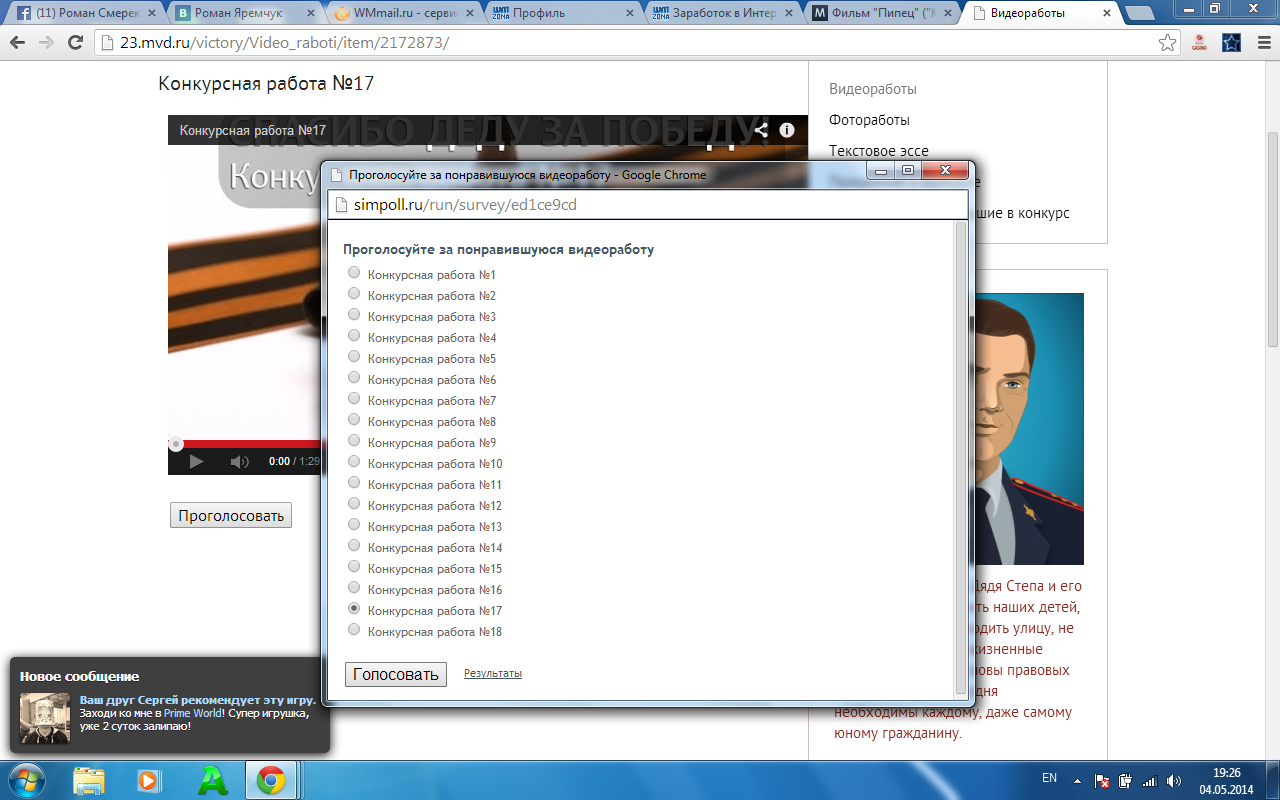Switch to Фильм "Пипец" tab

[x=880, y=13]
